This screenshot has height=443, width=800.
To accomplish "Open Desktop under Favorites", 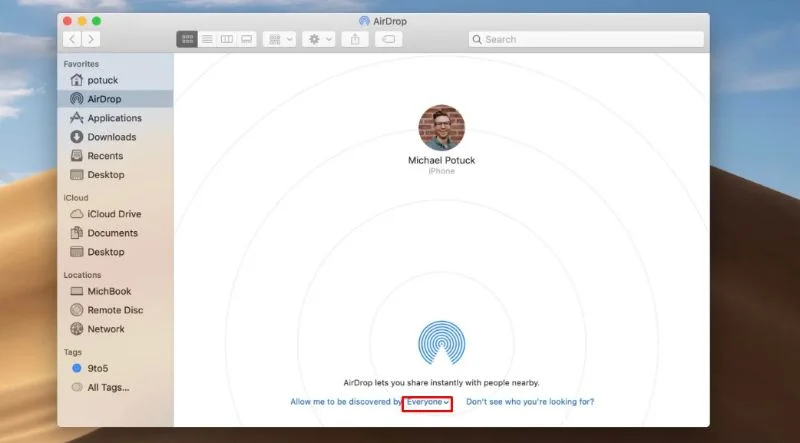I will tap(115, 175).
